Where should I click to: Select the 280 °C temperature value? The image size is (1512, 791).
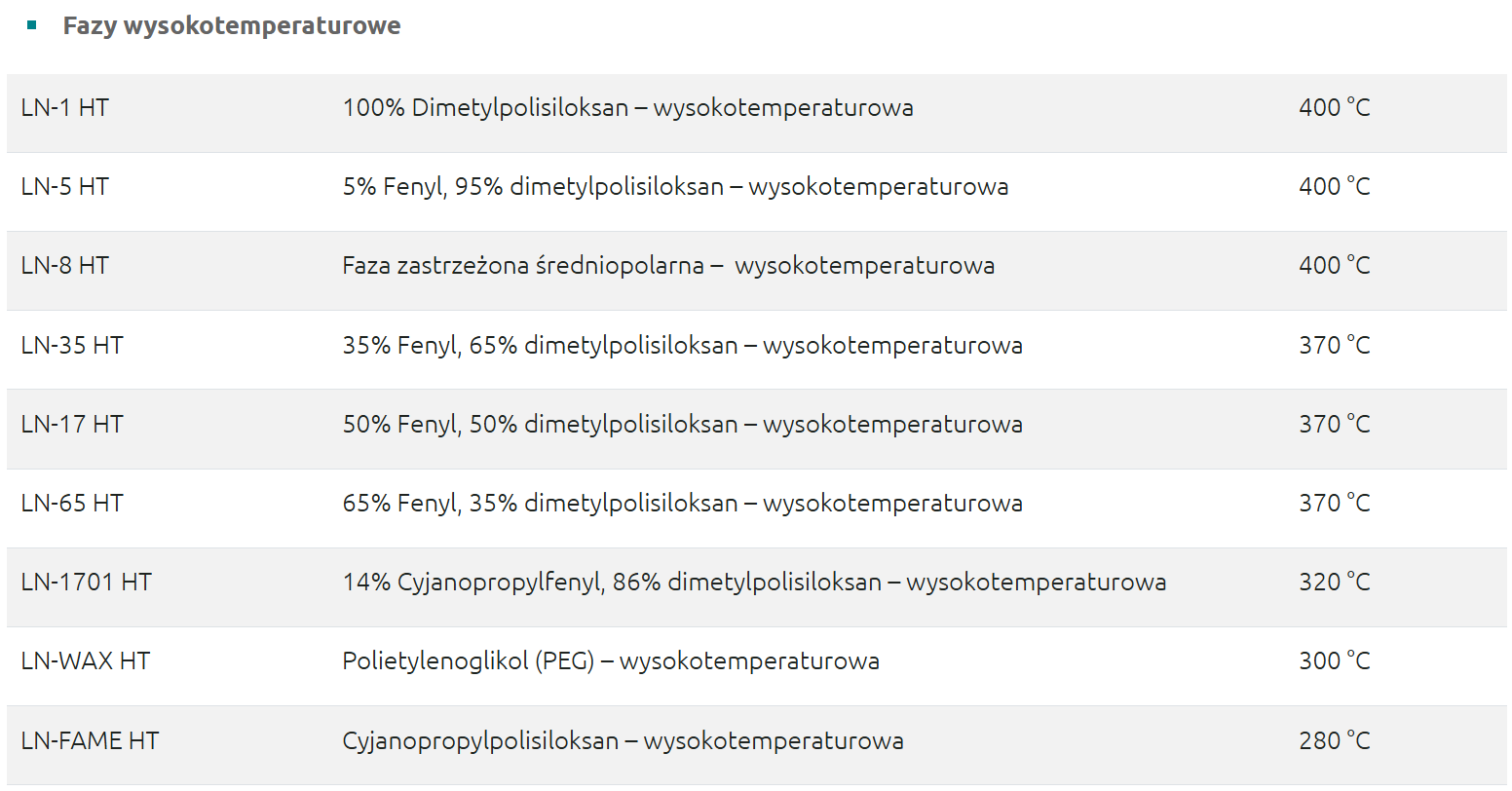(1334, 740)
